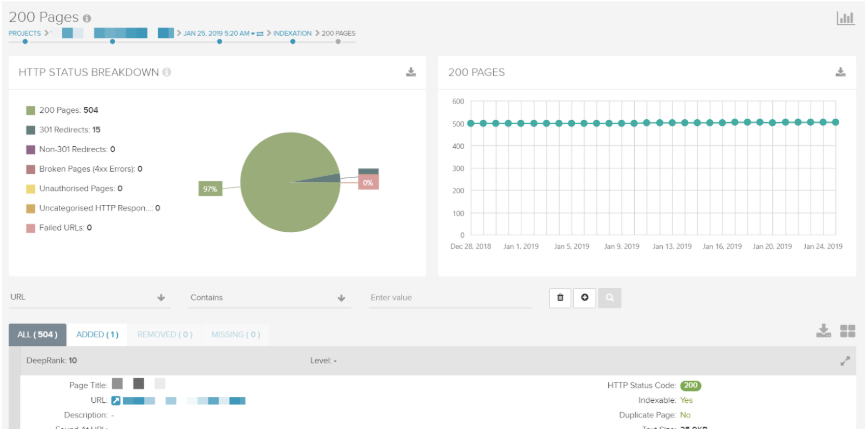The image size is (865, 429).
Task: Click the info icon beside 200 Pages title
Action: pos(87,19)
